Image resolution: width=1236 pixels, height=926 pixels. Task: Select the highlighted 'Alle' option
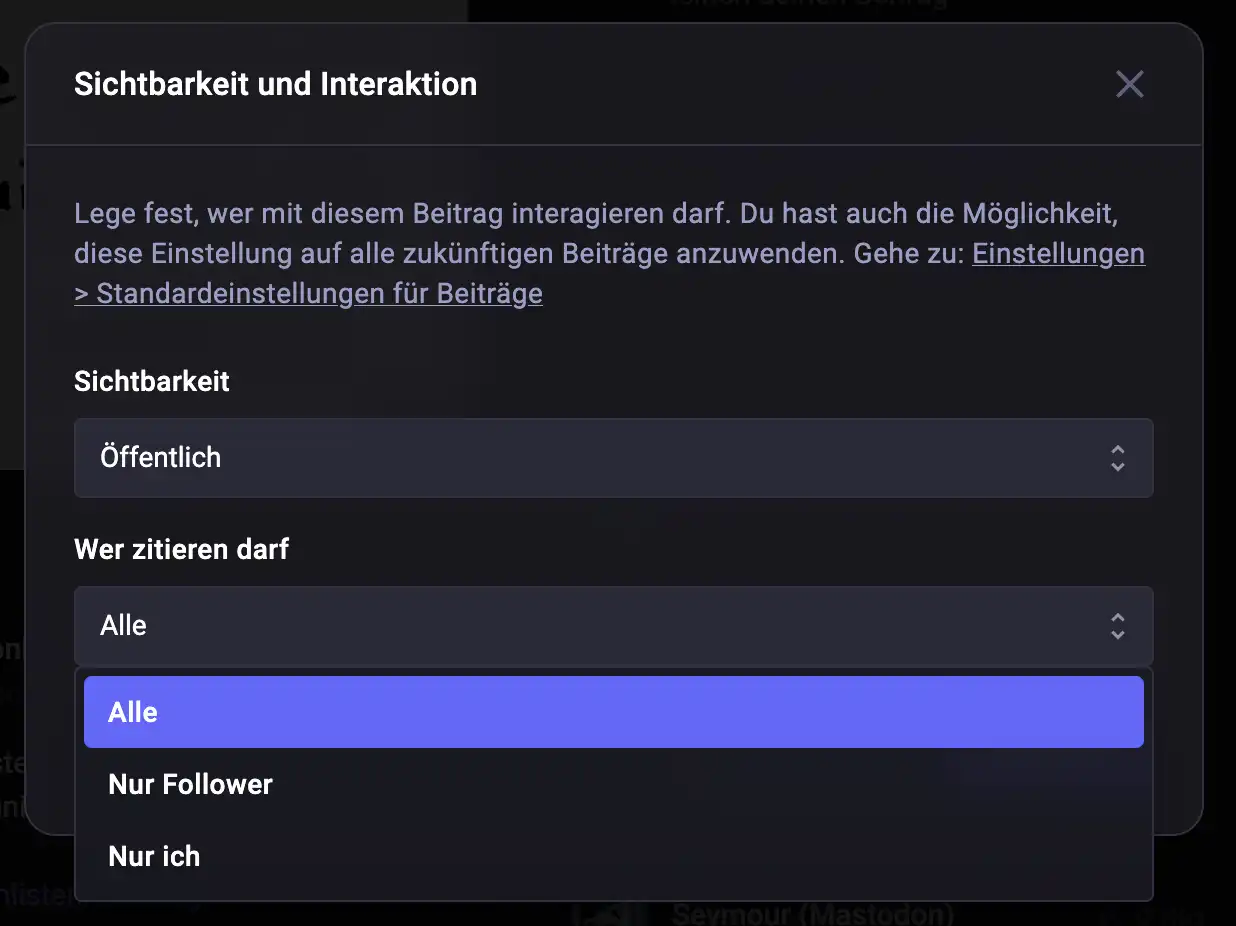point(612,712)
